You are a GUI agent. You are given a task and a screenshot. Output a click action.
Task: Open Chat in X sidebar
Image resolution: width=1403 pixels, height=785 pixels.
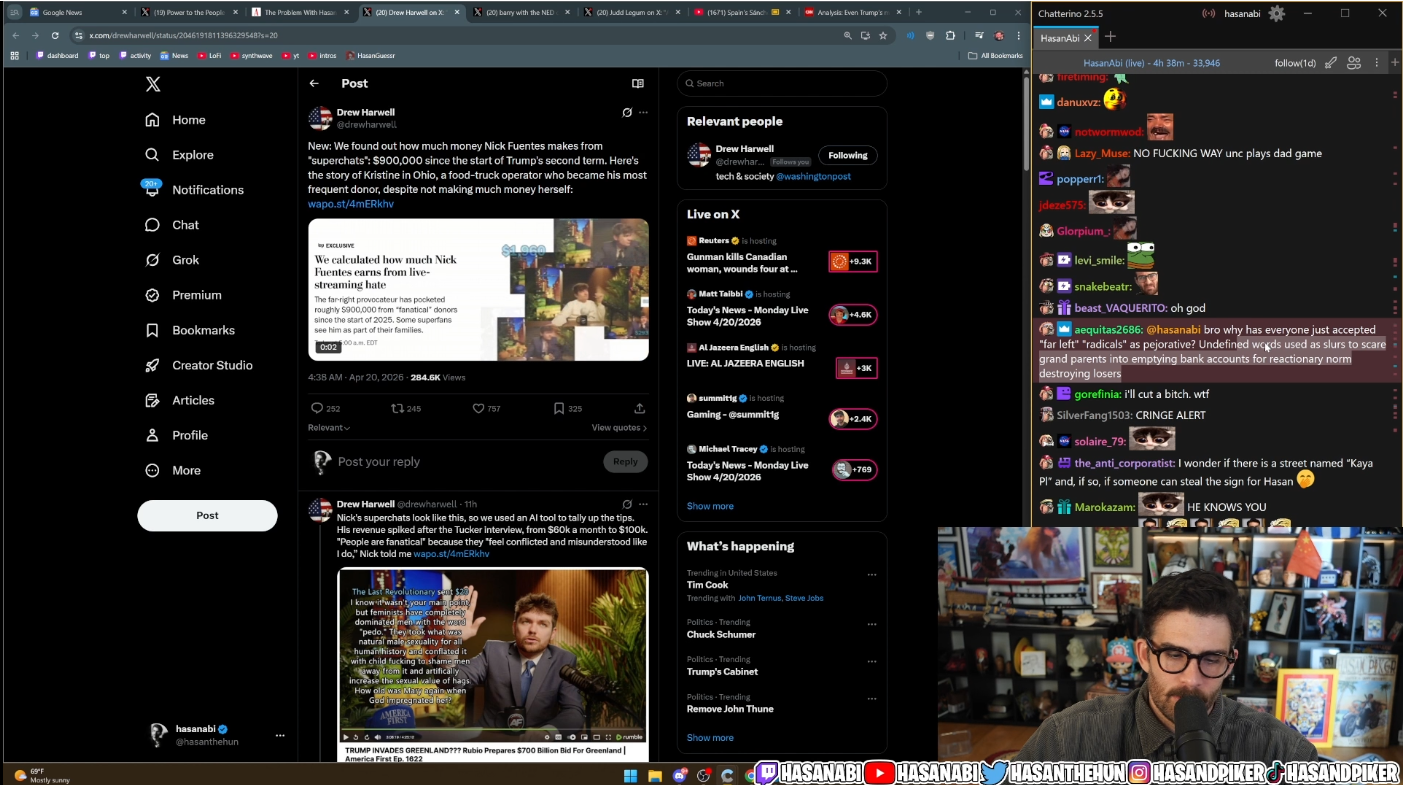tap(172, 225)
